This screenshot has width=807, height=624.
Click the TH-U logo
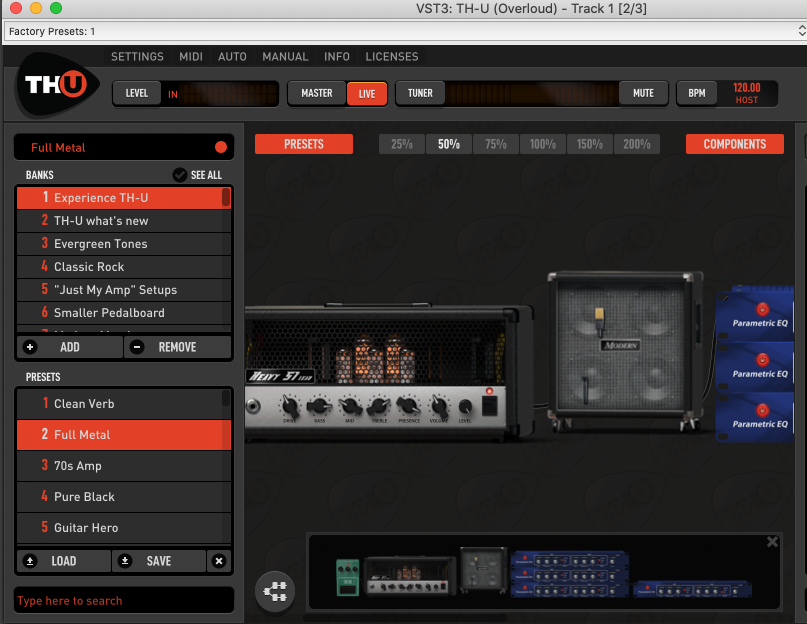pos(56,85)
